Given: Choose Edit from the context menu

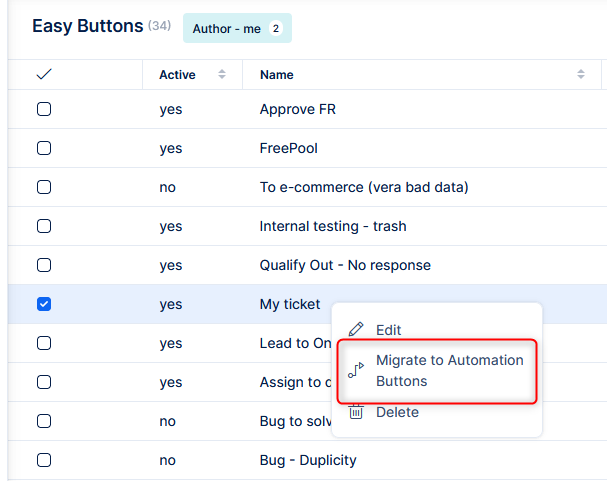Looking at the screenshot, I should [389, 330].
